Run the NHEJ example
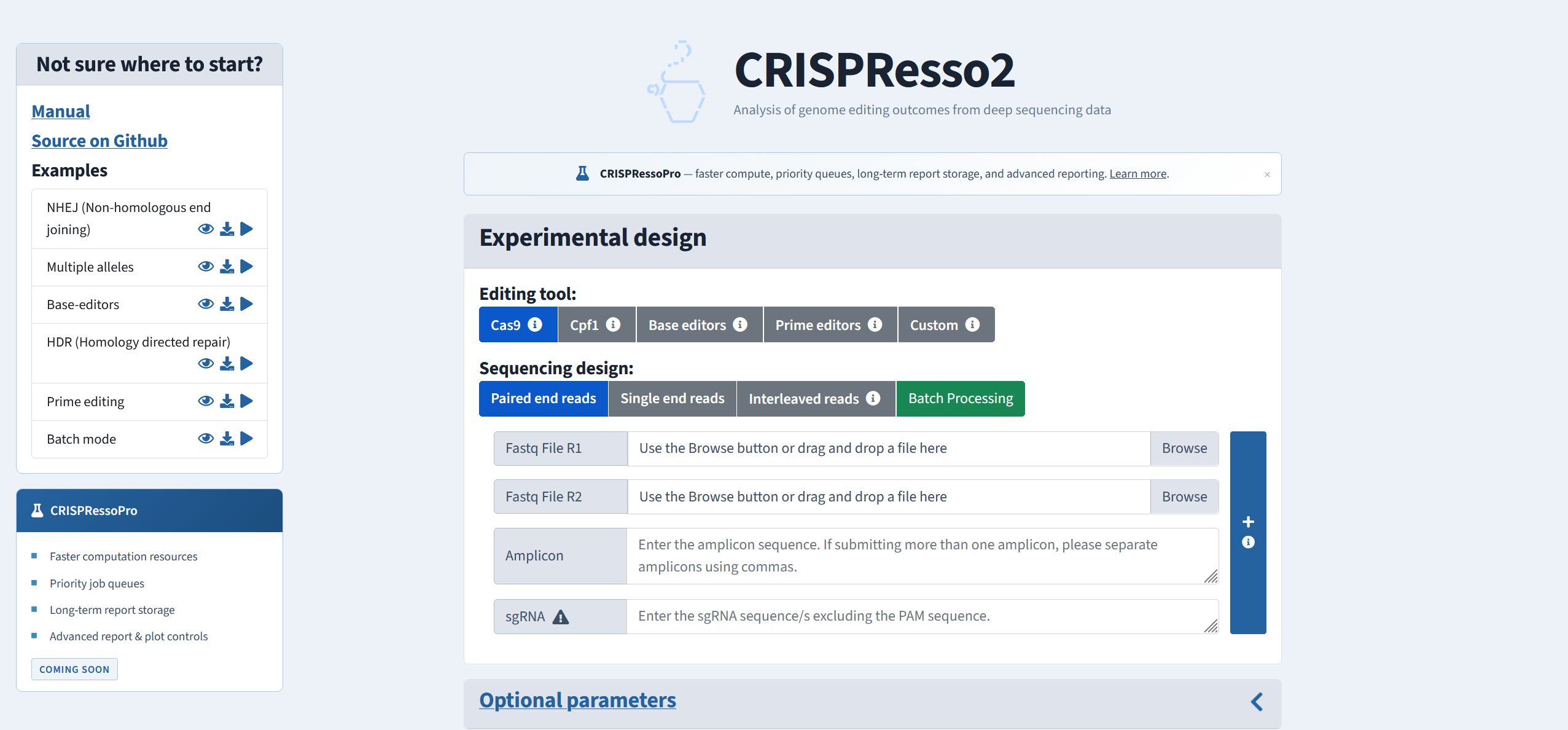Viewport: 1568px width, 730px height. click(x=247, y=229)
